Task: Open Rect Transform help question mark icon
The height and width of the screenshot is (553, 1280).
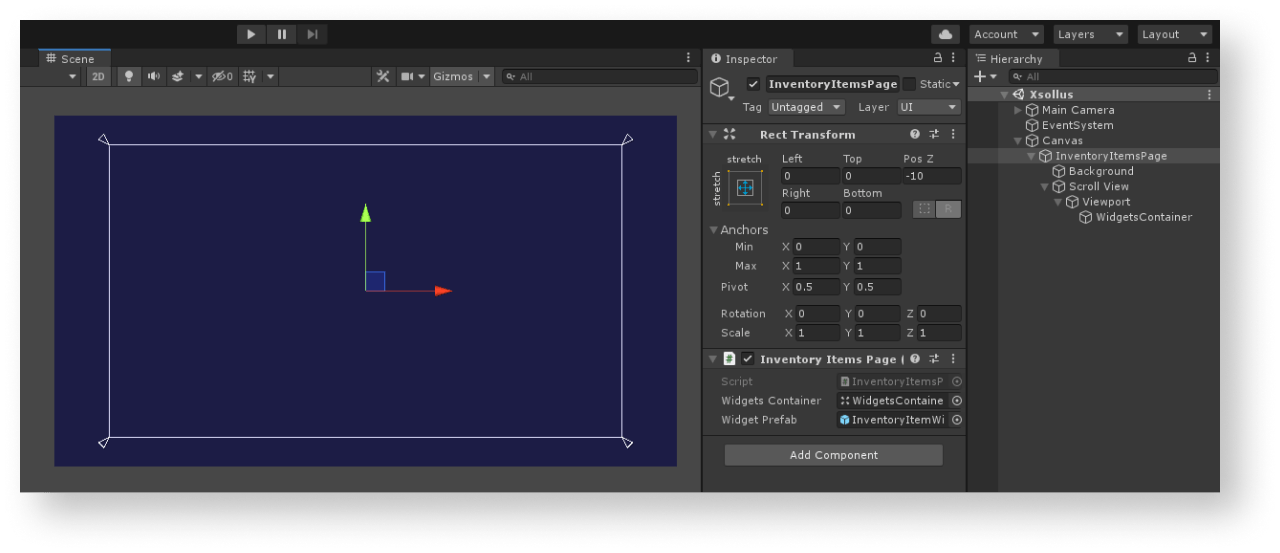Action: 915,134
